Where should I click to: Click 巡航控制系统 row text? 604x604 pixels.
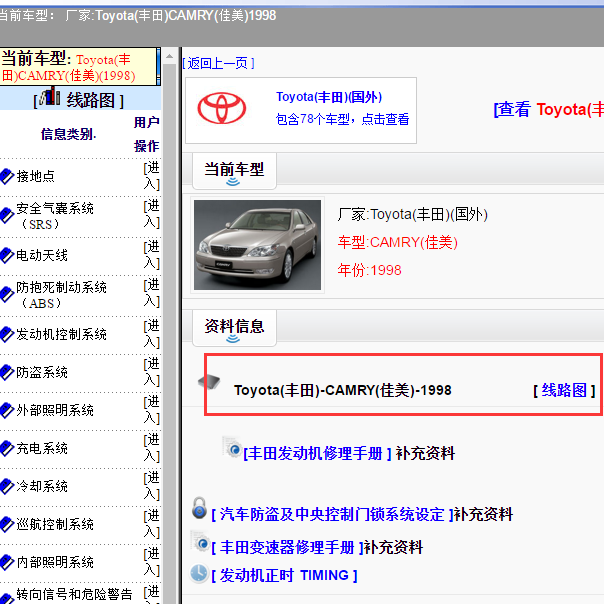pos(55,524)
